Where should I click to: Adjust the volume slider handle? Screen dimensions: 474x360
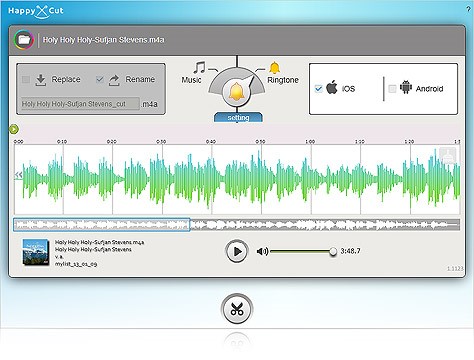click(x=333, y=252)
